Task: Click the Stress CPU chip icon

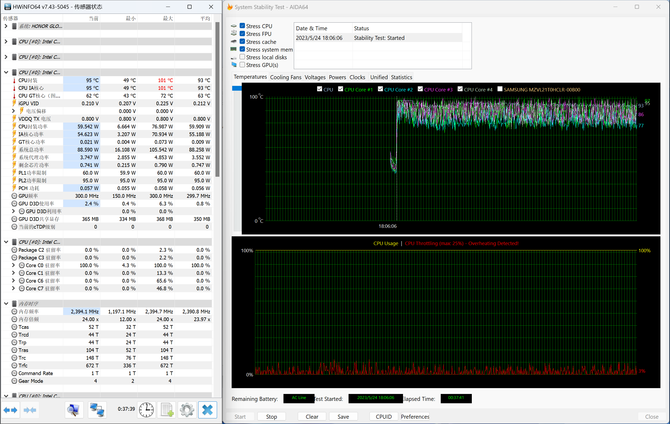Action: 234,26
